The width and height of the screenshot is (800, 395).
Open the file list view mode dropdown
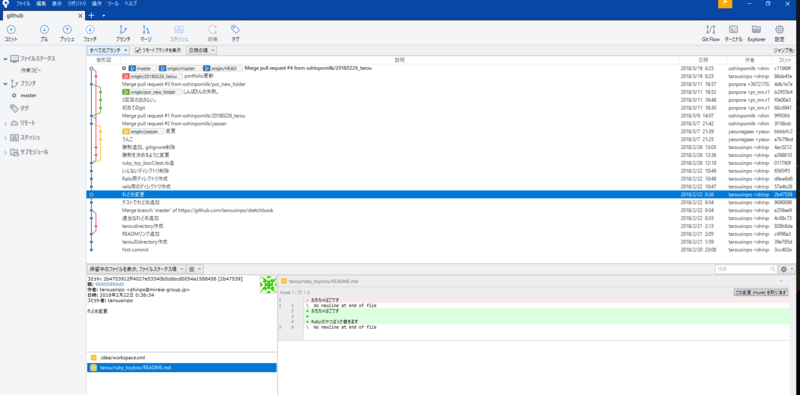194,268
